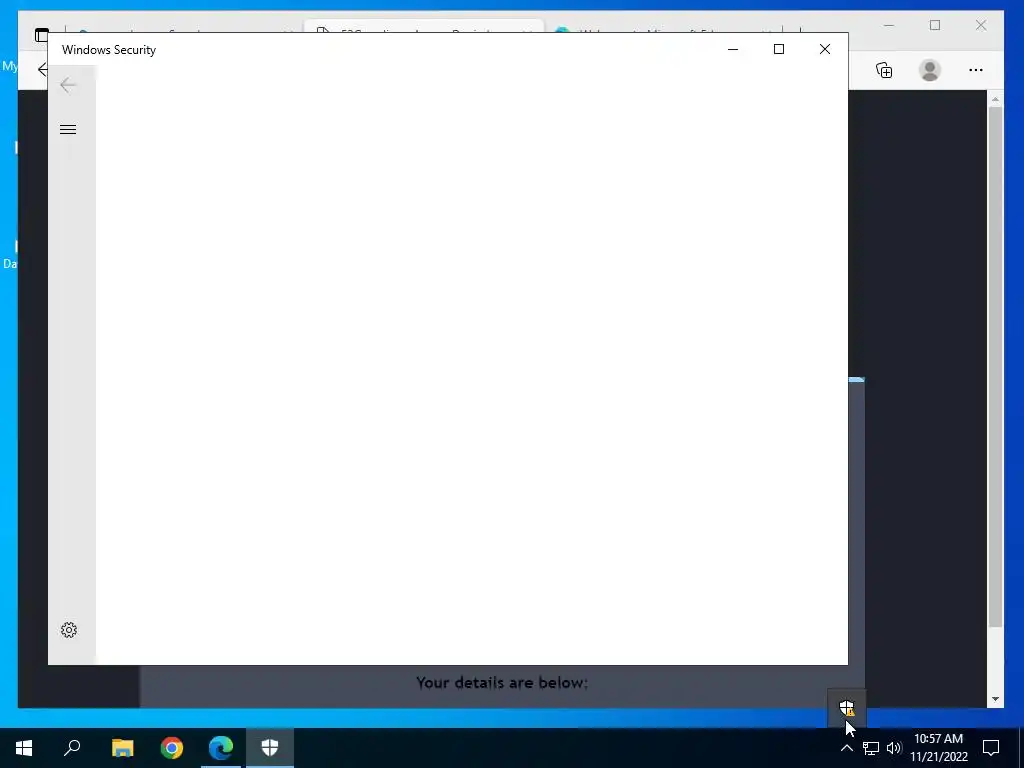Open the Windows Start menu
1024x768 pixels.
tap(24, 748)
